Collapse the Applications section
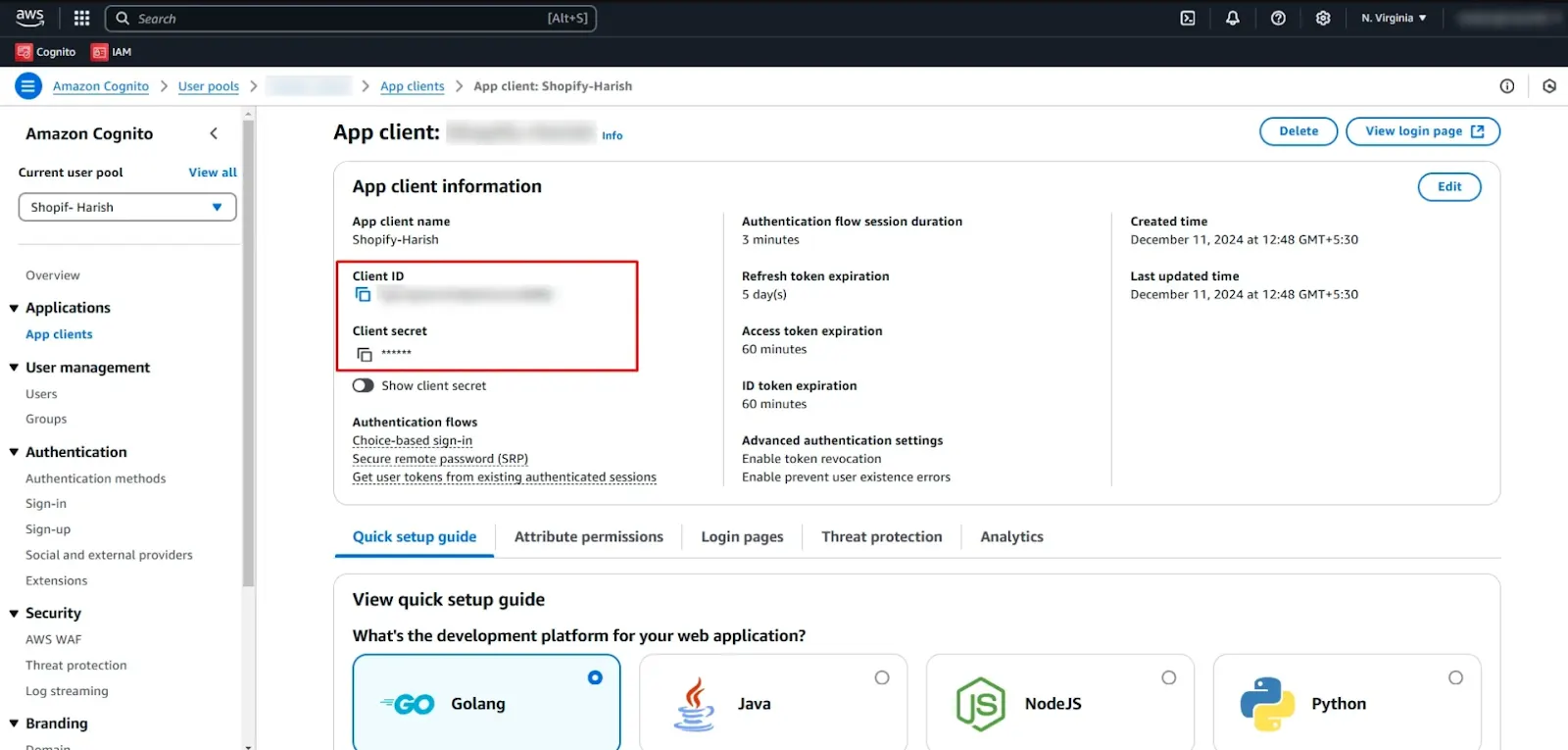 tap(14, 308)
